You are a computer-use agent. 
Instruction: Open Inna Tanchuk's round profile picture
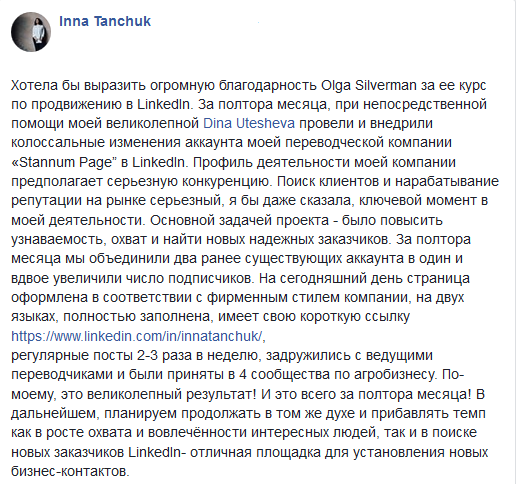(x=31, y=32)
